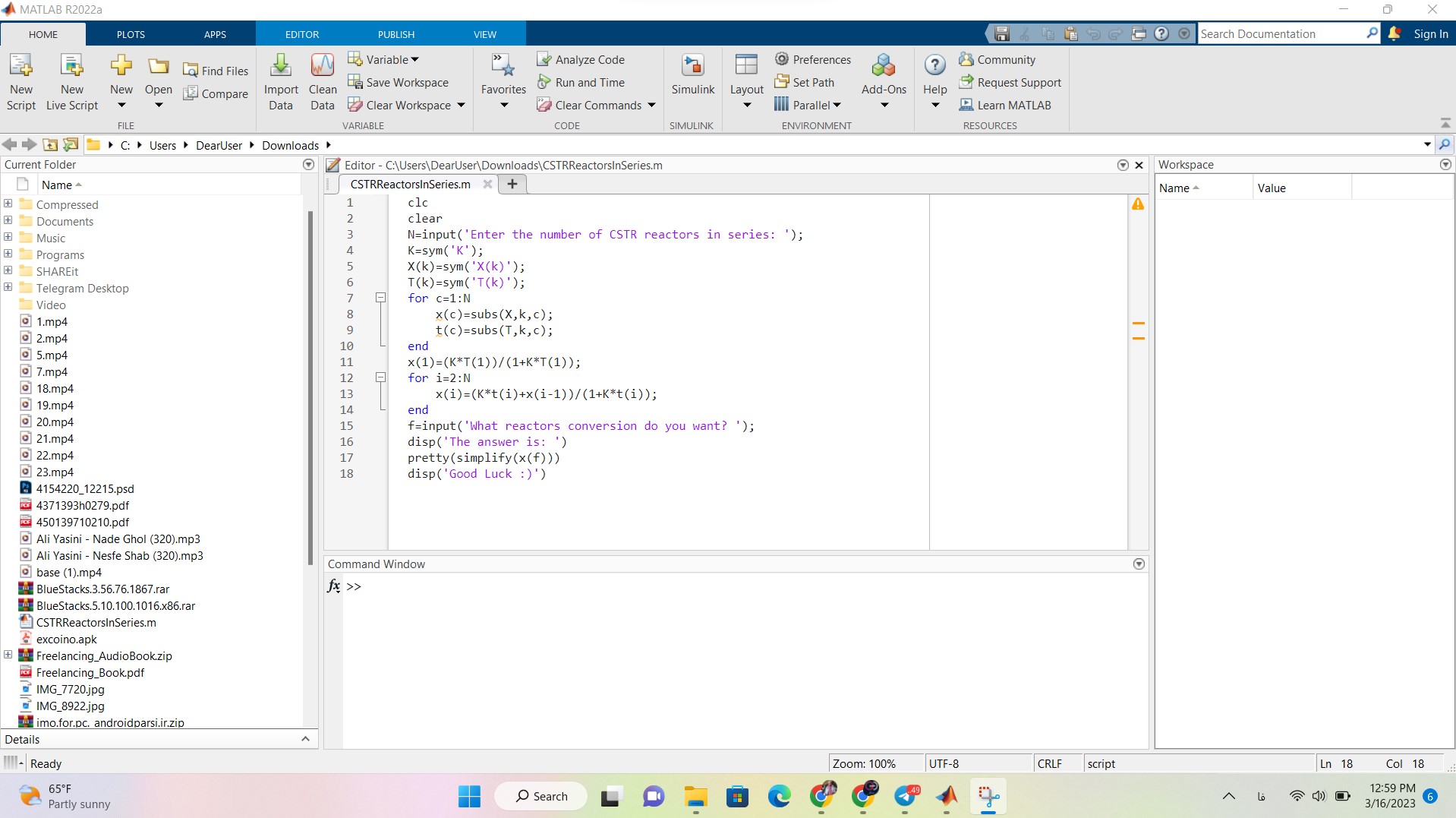Click the Search Documentation field
The width and height of the screenshot is (1456, 818).
(x=1281, y=33)
